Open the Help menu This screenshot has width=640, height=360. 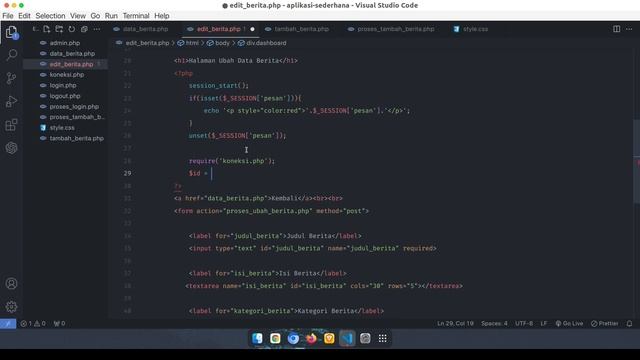pyautogui.click(x=162, y=16)
